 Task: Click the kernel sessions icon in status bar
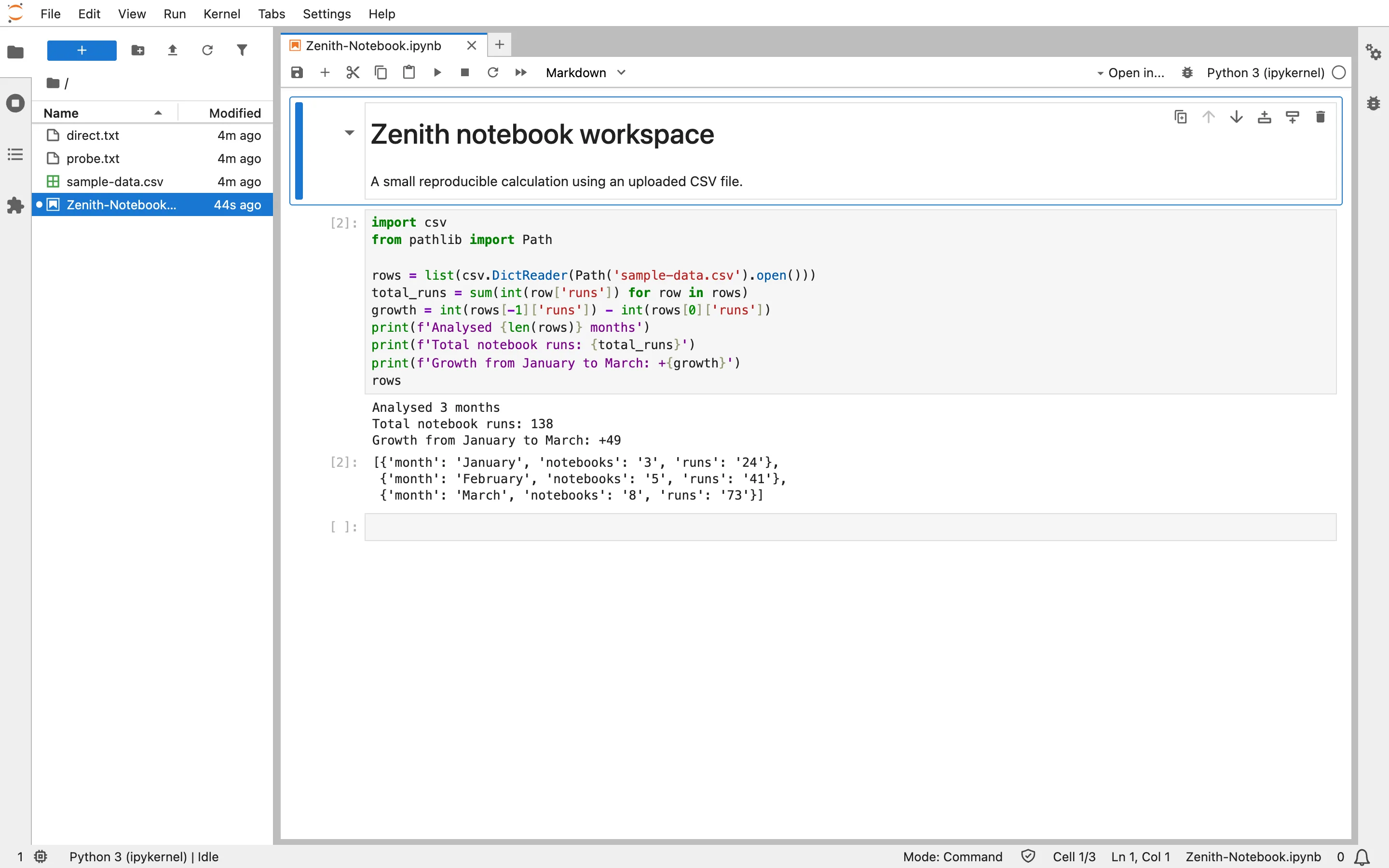click(40, 856)
